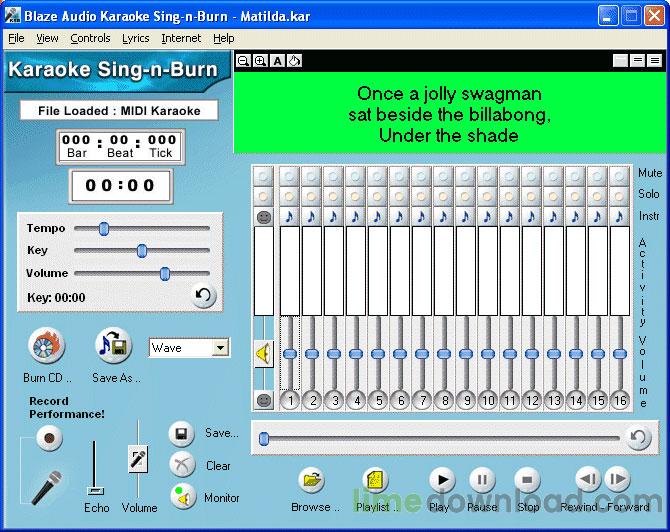Screen dimensions: 670x532
Task: Click the Monitor speaker icon
Action: (x=182, y=496)
